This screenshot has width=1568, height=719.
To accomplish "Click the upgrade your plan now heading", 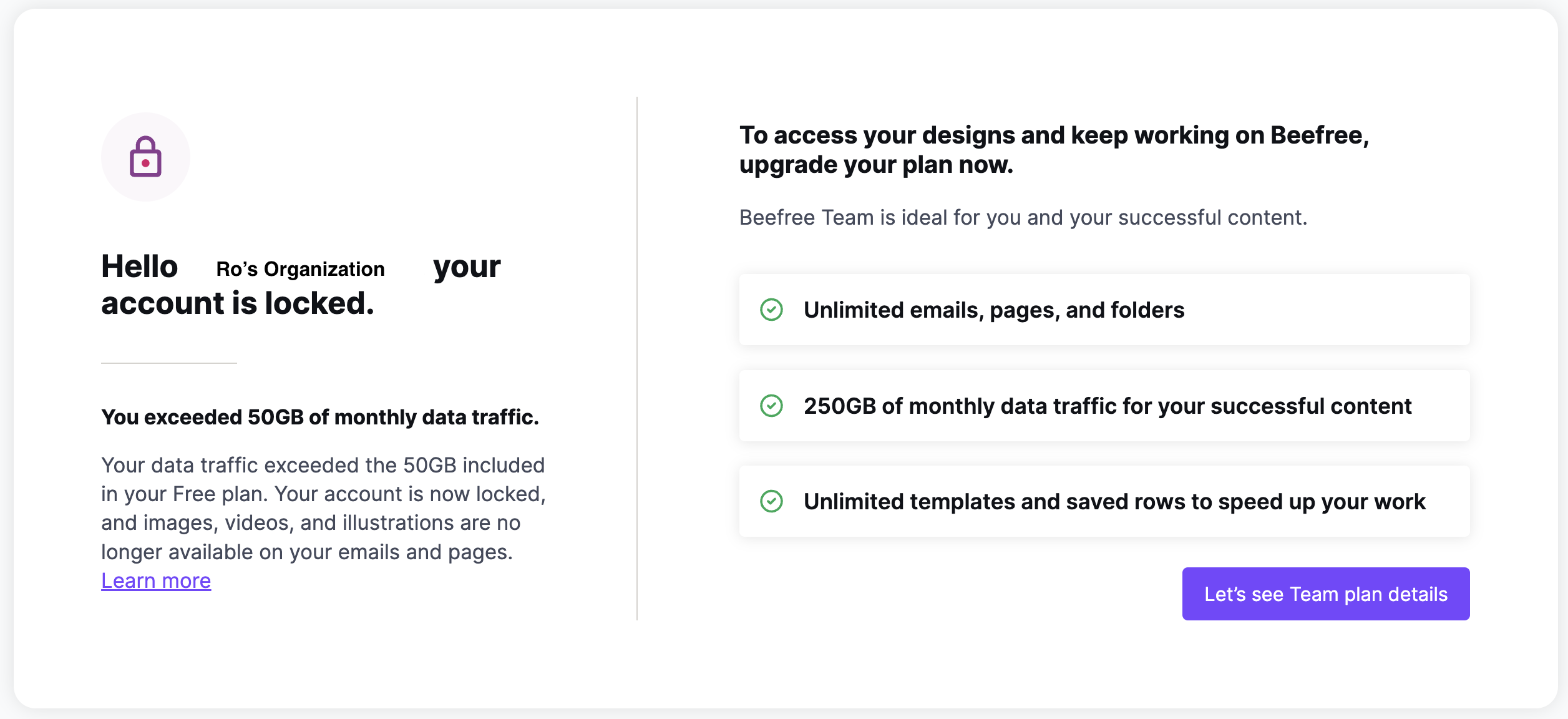I will pyautogui.click(x=1054, y=150).
